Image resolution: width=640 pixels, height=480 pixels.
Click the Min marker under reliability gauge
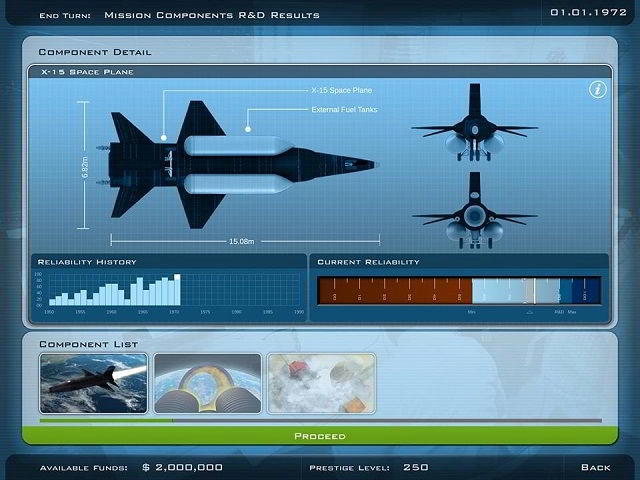click(x=471, y=312)
